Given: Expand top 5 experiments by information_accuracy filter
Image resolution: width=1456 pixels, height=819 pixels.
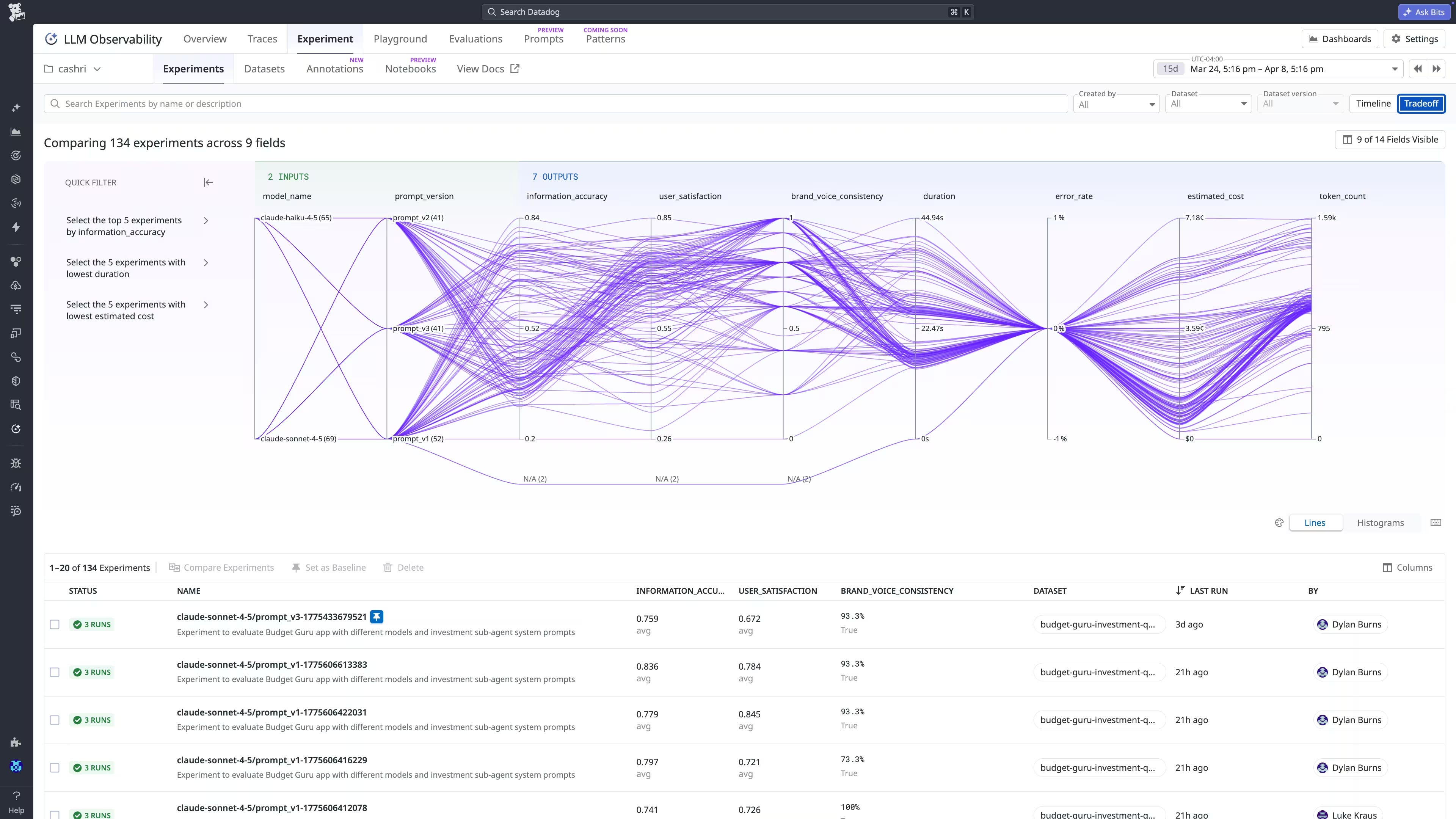Looking at the screenshot, I should pos(206,220).
